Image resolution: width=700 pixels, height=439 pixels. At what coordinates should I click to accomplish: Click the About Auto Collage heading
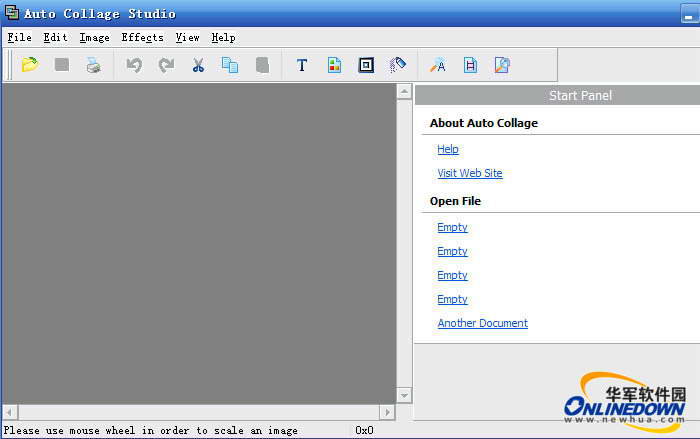tap(483, 123)
